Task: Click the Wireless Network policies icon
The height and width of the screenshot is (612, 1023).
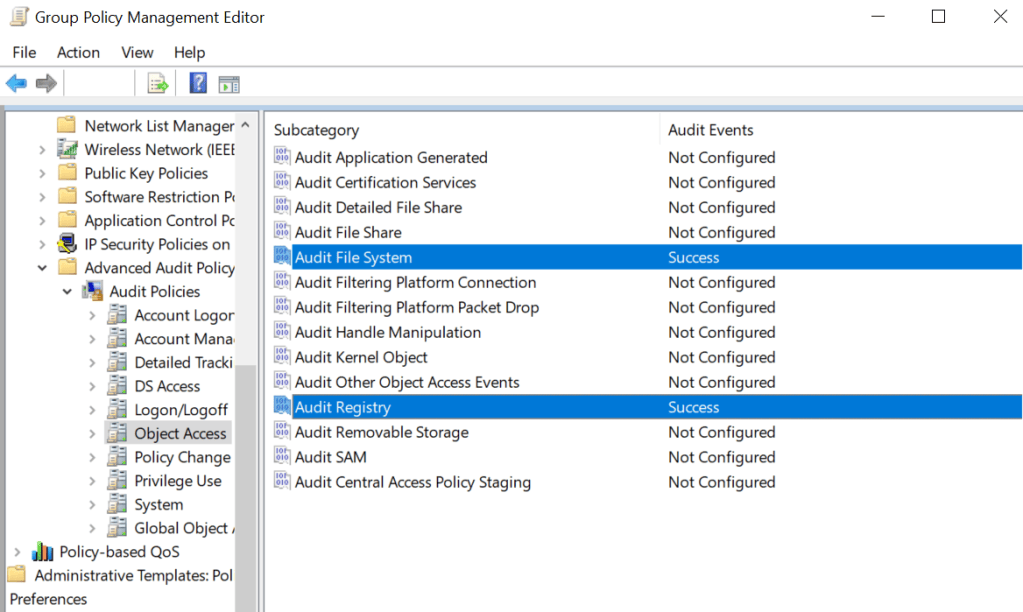Action: coord(67,149)
